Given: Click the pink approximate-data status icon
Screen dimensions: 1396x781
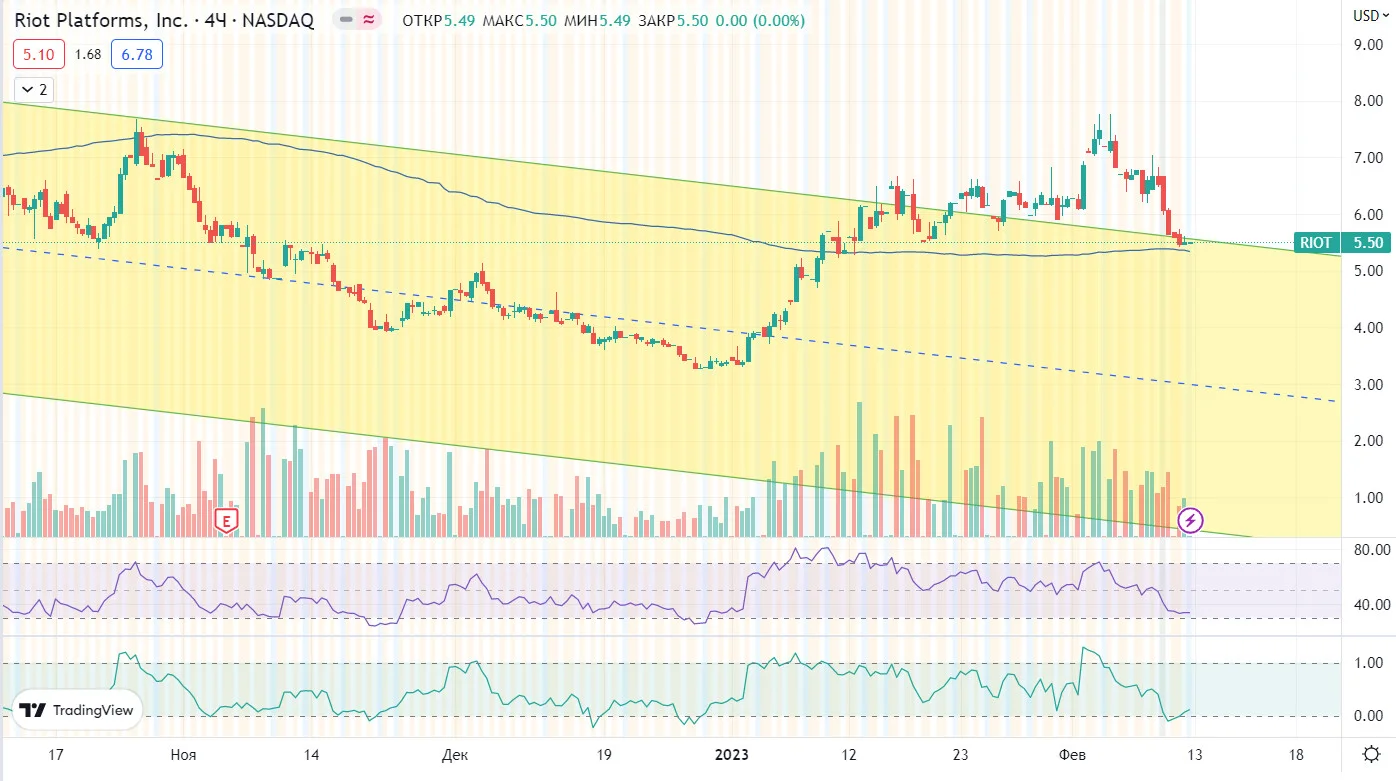Looking at the screenshot, I should click(369, 20).
